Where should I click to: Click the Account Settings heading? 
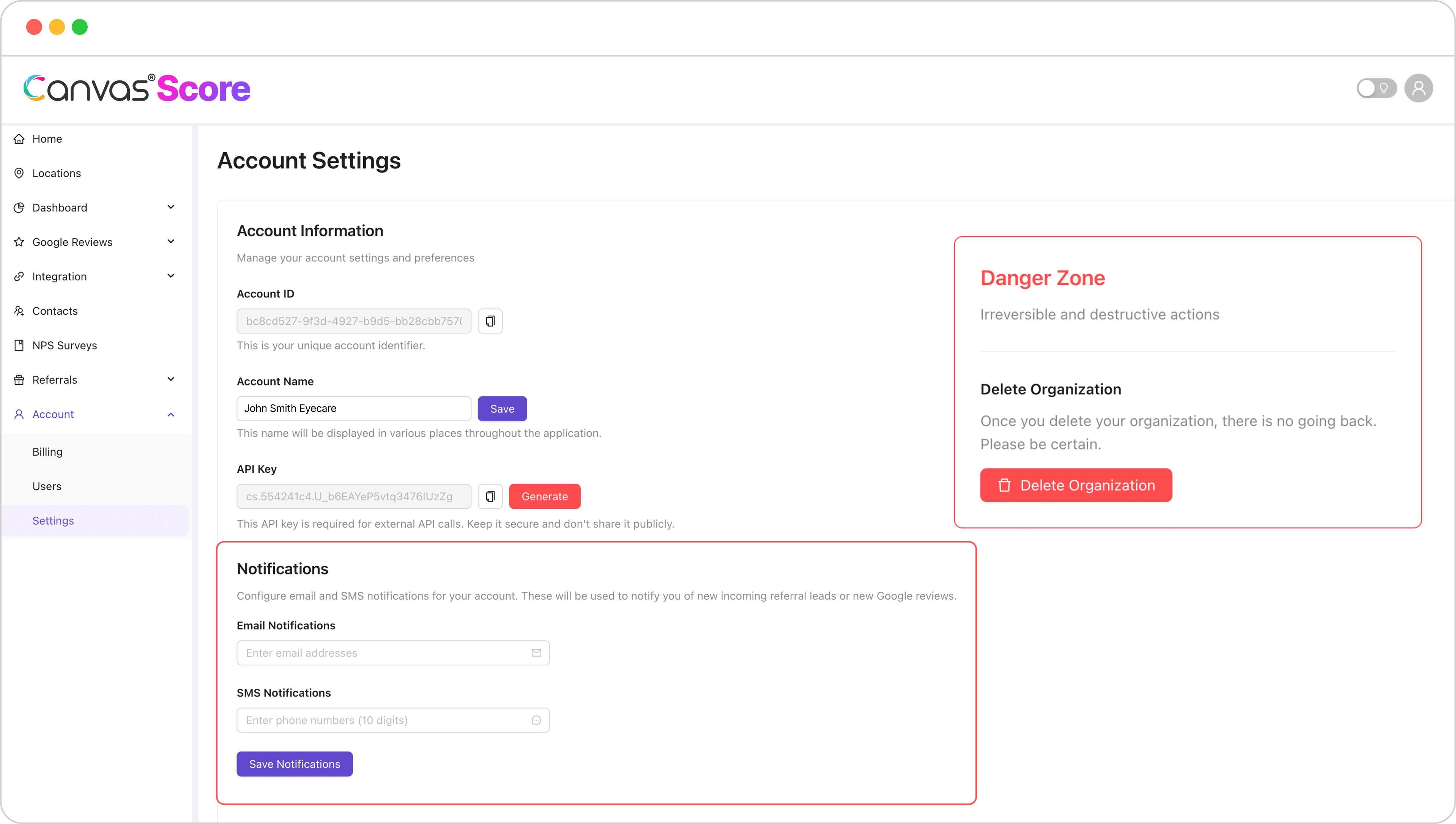point(309,161)
